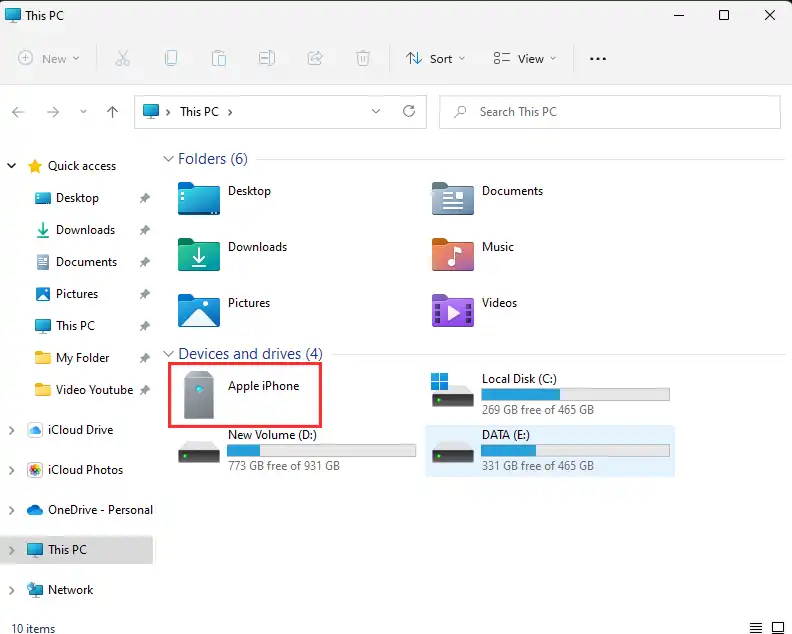Click the Quick access label

[x=82, y=166]
